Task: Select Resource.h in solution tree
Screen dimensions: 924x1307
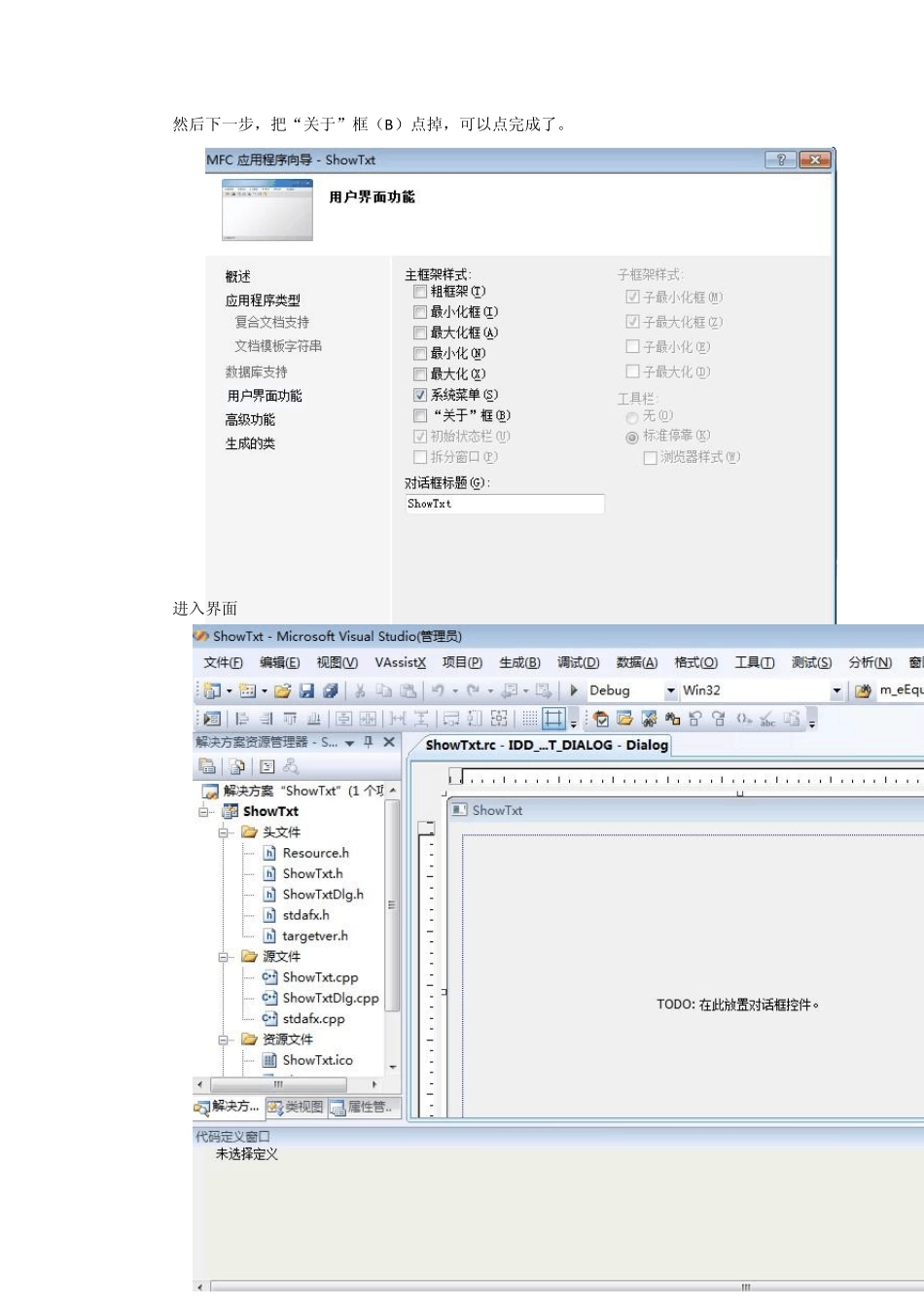Action: pos(315,853)
